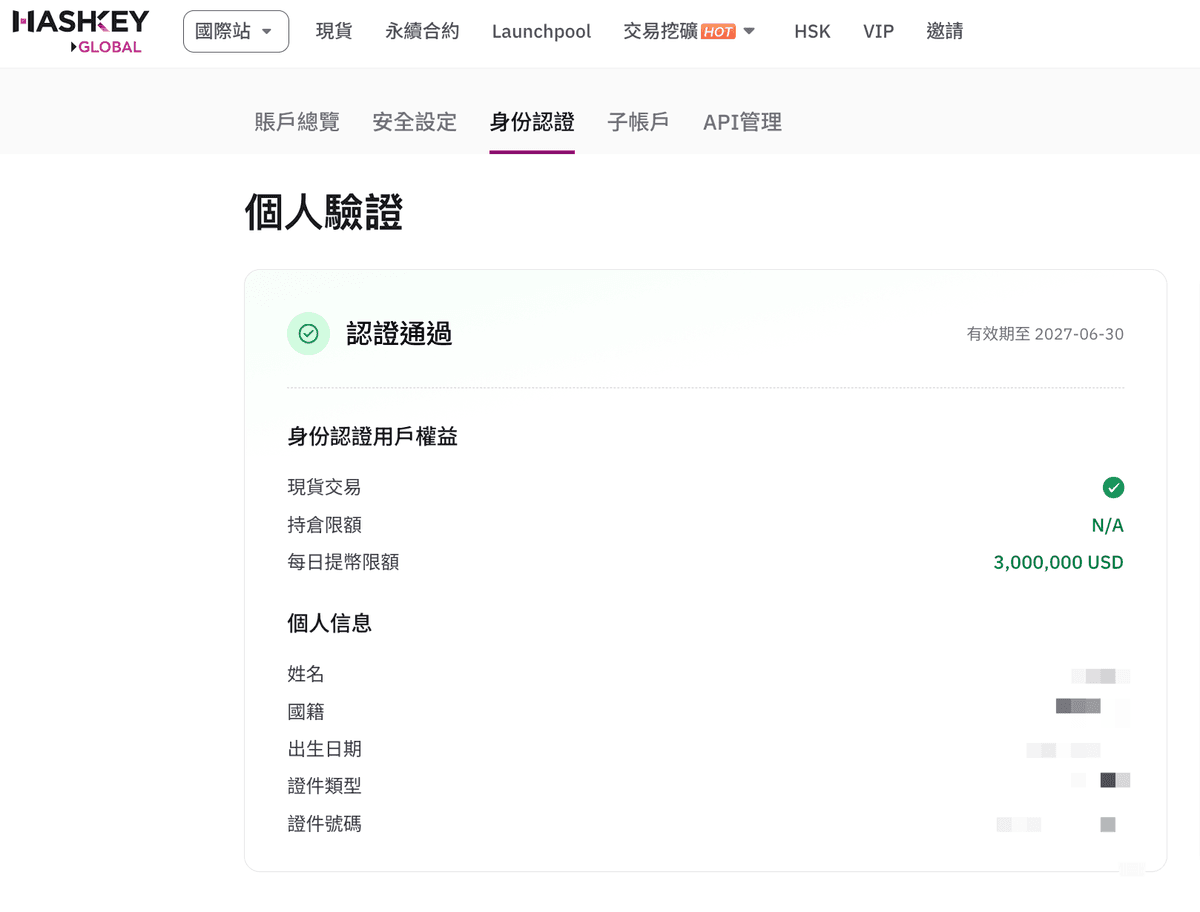This screenshot has width=1200, height=912.
Task: Collapse the 國際站 selector arrow
Action: click(265, 31)
